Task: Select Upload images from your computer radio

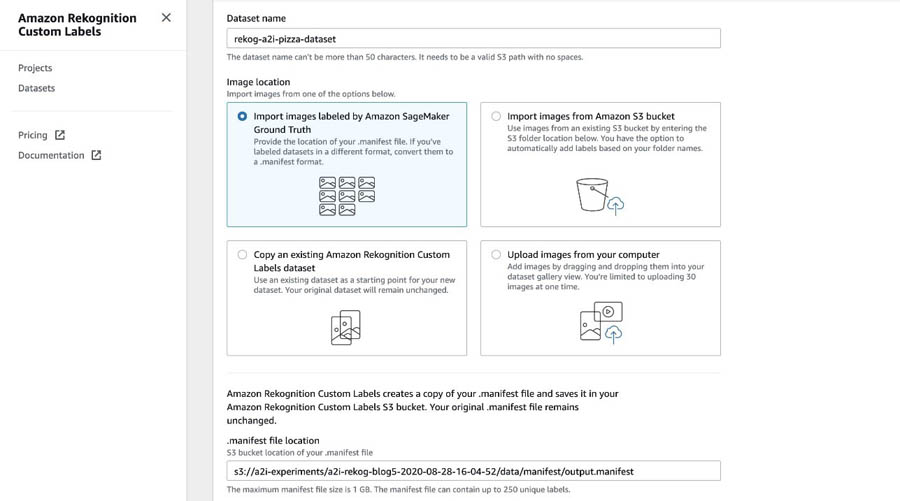Action: pos(496,254)
